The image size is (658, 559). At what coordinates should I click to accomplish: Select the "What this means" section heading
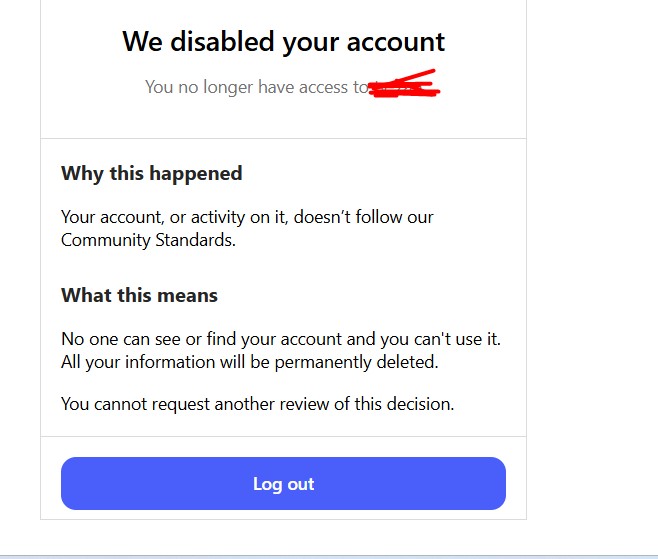(139, 295)
